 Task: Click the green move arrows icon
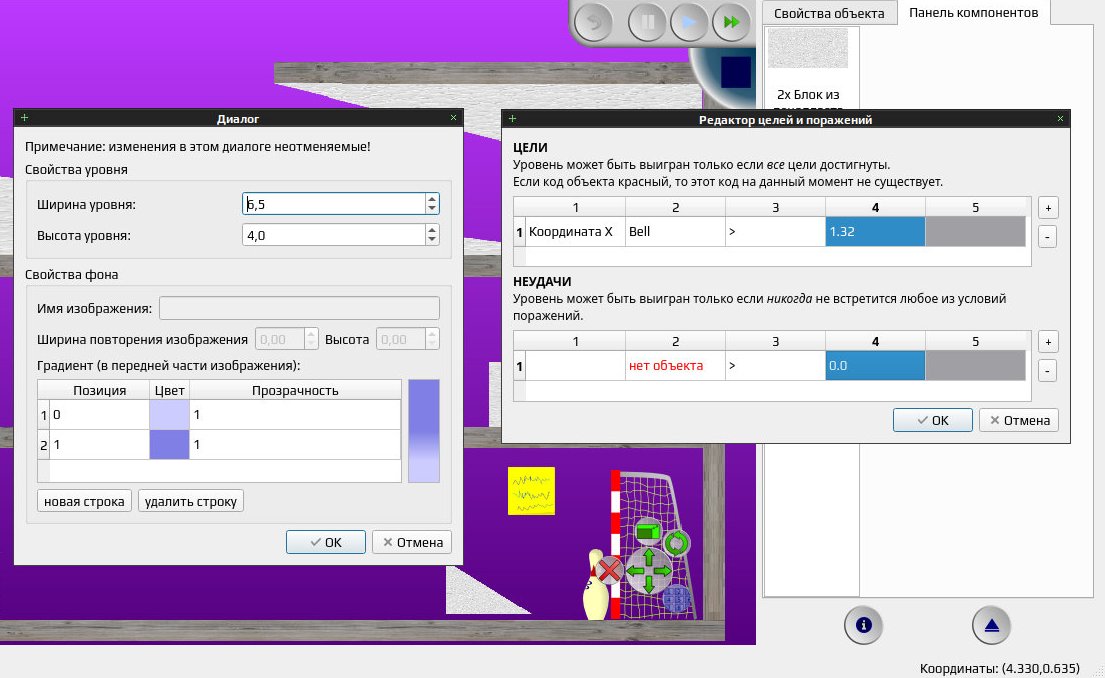649,569
